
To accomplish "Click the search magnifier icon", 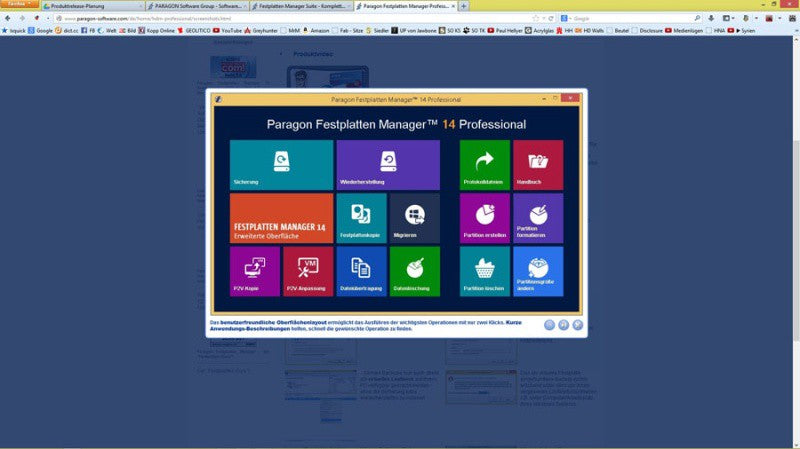I will click(697, 18).
